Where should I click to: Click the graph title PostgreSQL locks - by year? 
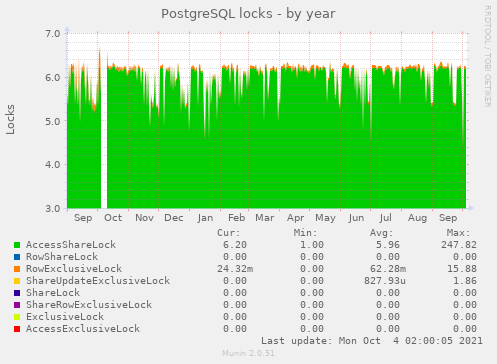pyautogui.click(x=248, y=14)
